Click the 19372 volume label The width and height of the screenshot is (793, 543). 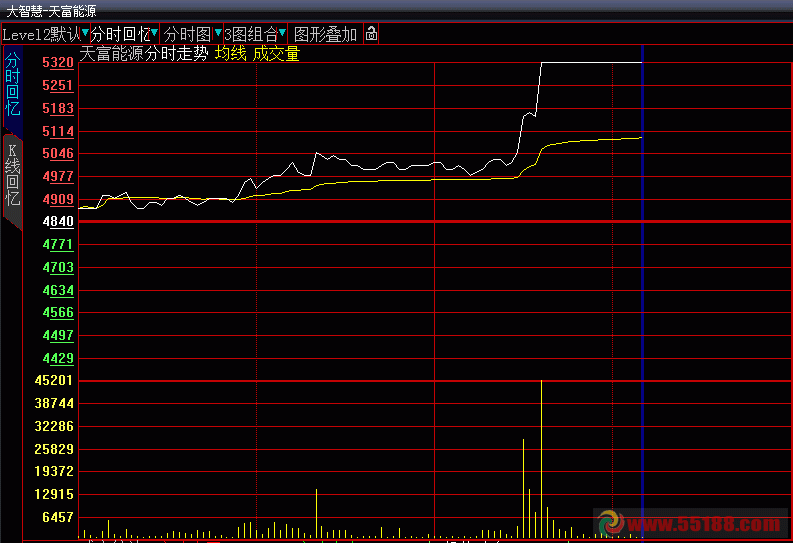[54, 471]
